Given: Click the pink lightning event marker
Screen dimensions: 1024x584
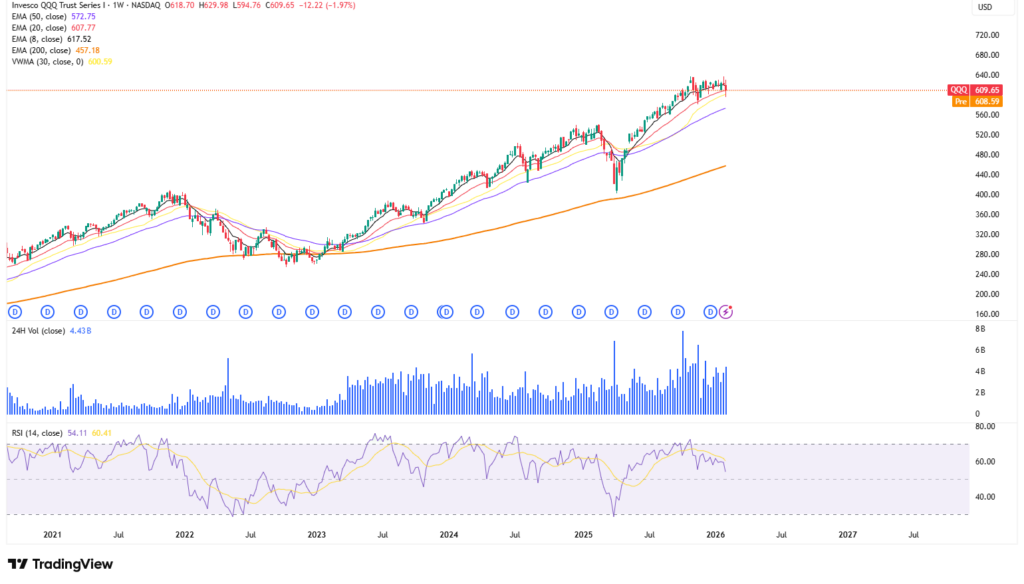Looking at the screenshot, I should pyautogui.click(x=727, y=312).
